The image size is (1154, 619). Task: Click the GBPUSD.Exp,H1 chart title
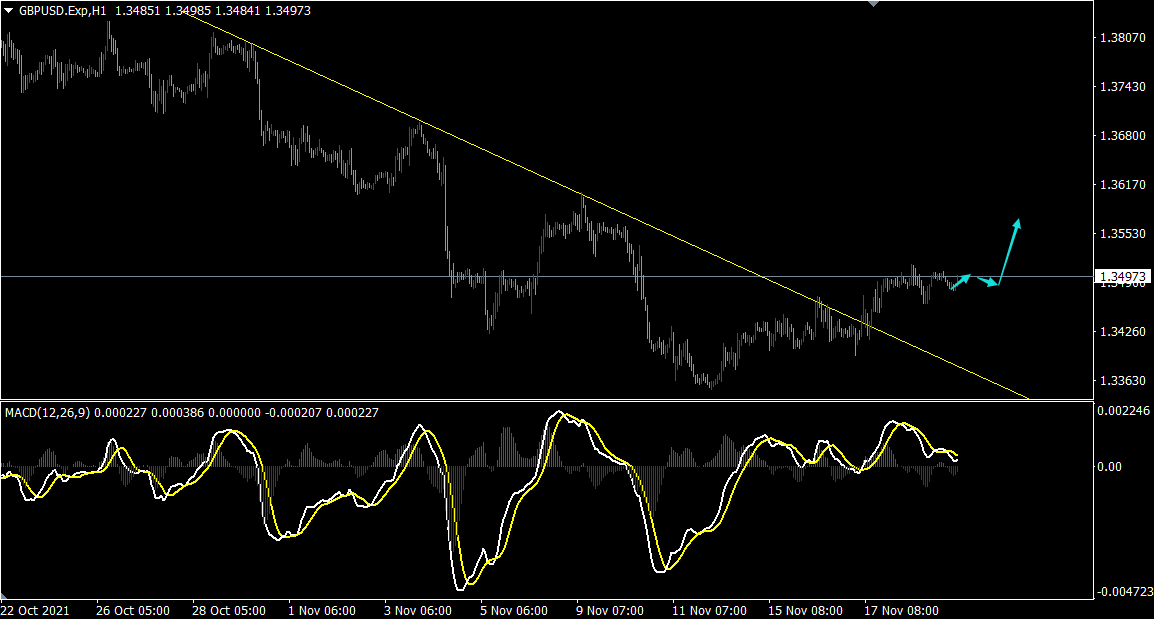(x=63, y=11)
